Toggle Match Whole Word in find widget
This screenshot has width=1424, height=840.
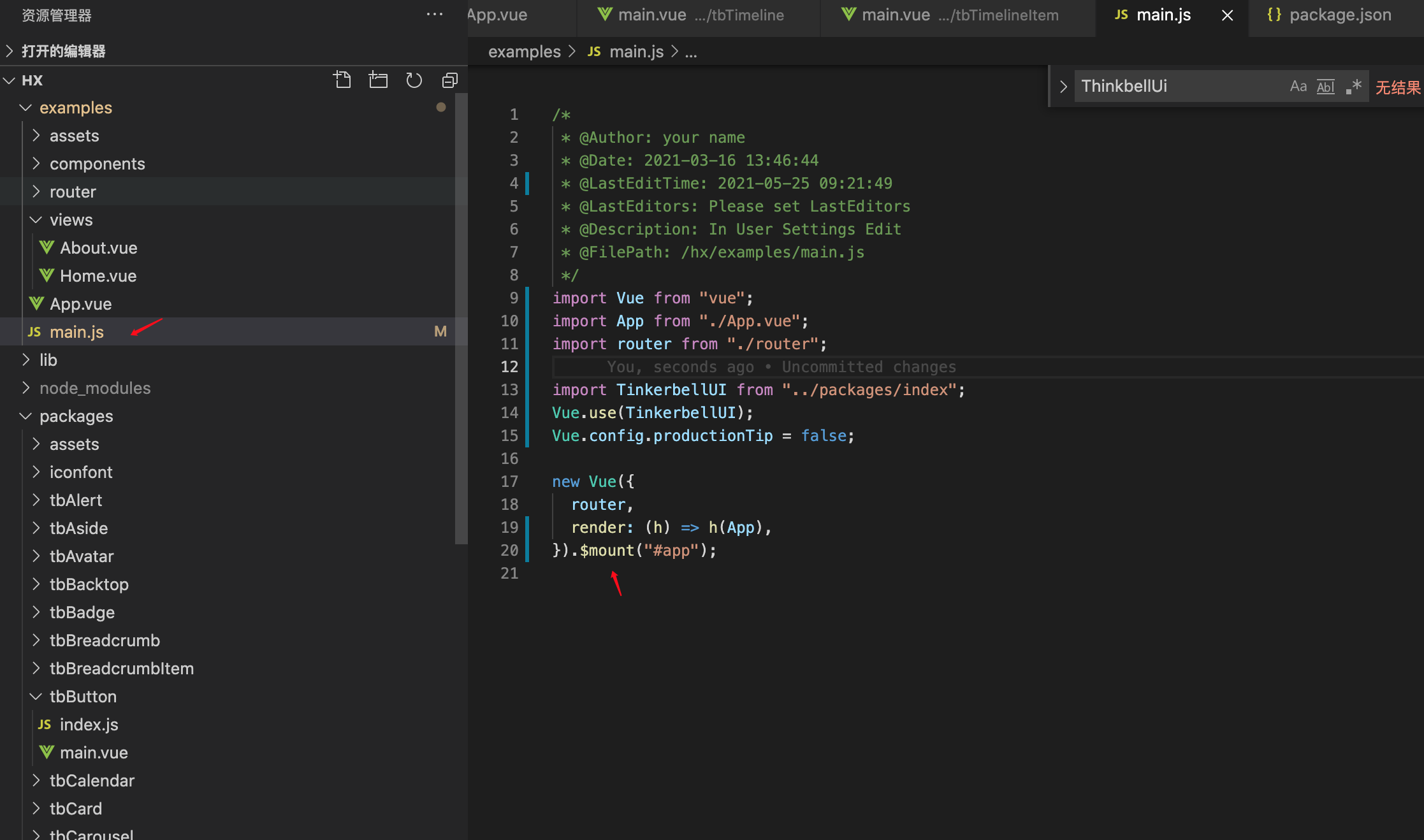[x=1326, y=86]
